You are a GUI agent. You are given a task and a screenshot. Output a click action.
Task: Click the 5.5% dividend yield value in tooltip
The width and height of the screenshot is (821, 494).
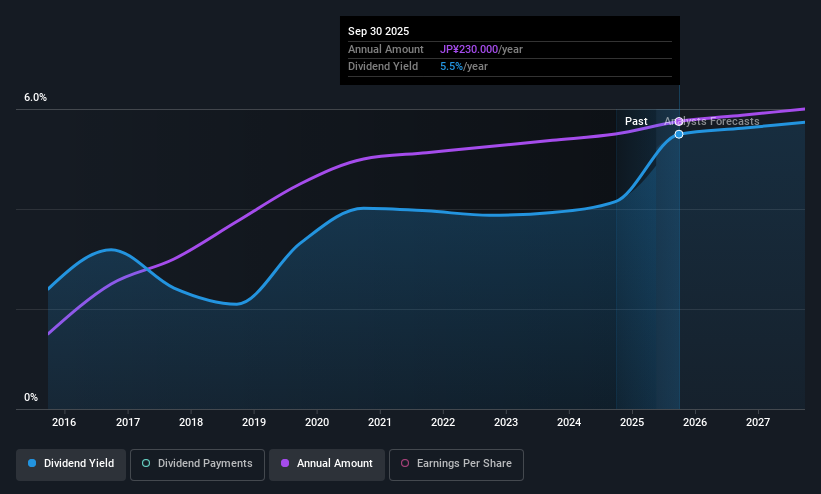point(451,67)
